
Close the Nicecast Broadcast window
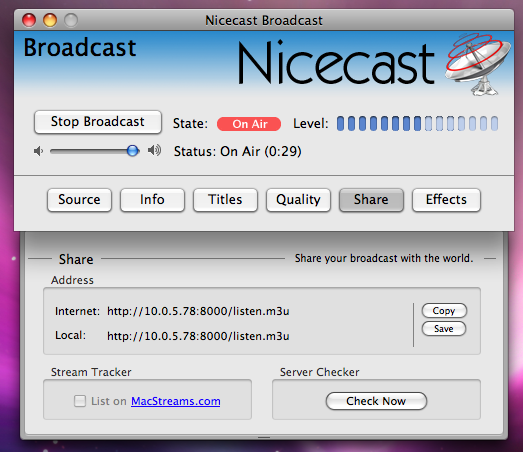(x=29, y=20)
